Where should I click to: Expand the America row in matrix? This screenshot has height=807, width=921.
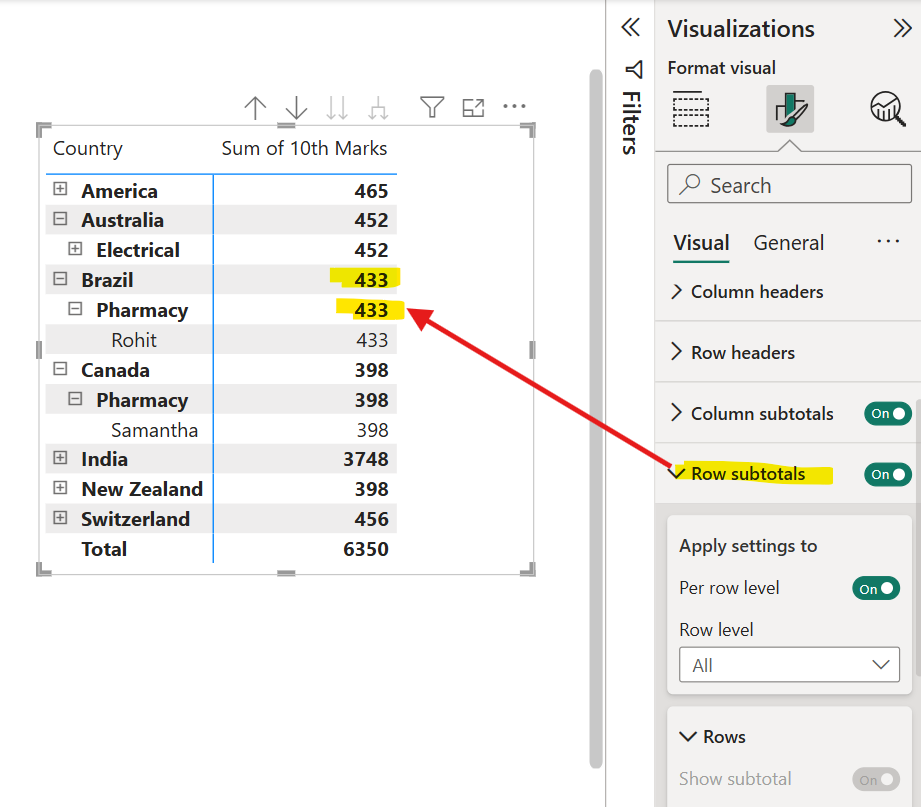coord(61,189)
